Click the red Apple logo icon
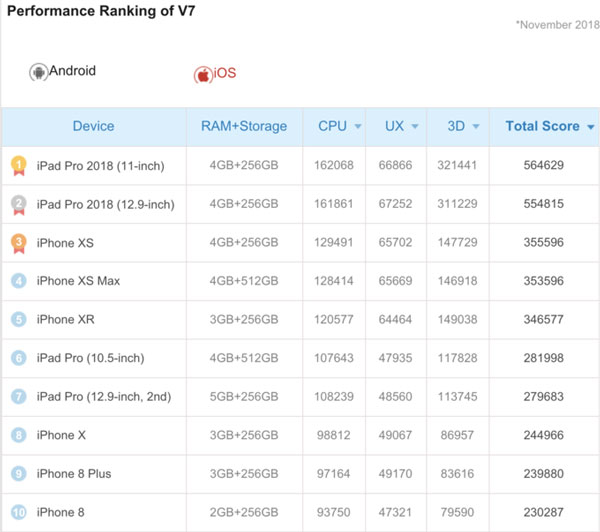This screenshot has height=532, width=600. coord(203,75)
